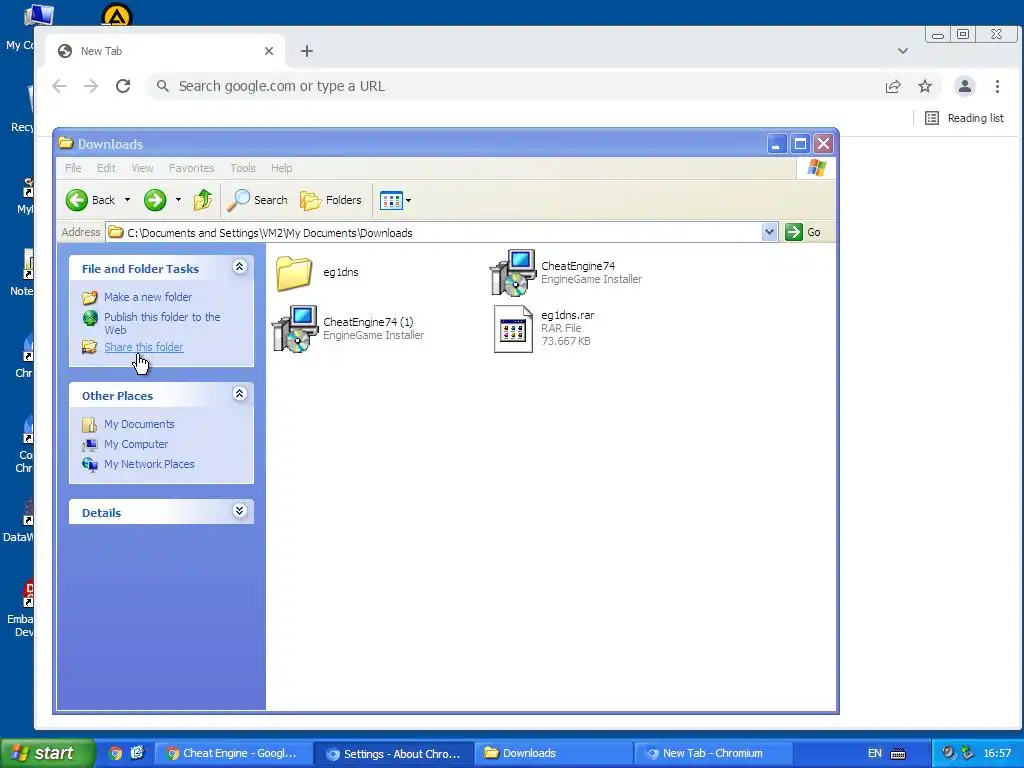Image resolution: width=1024 pixels, height=768 pixels.
Task: Open the Views icon in Explorer toolbar
Action: tap(391, 200)
